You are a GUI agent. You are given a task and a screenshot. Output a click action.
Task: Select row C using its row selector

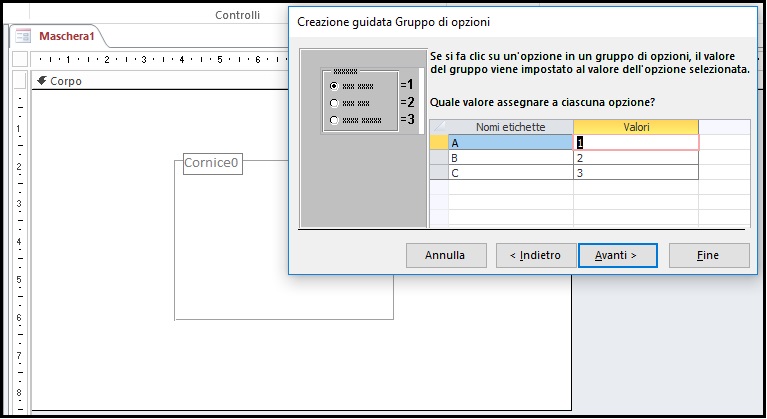pyautogui.click(x=439, y=172)
